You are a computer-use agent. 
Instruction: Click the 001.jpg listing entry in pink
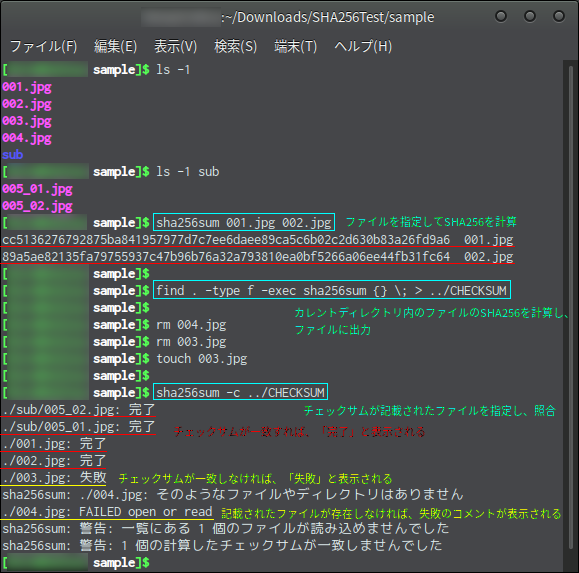(27, 87)
